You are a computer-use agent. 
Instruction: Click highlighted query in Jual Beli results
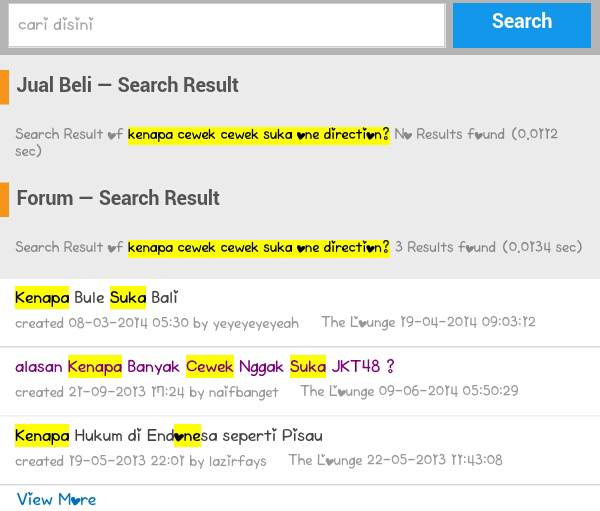pyautogui.click(x=259, y=135)
